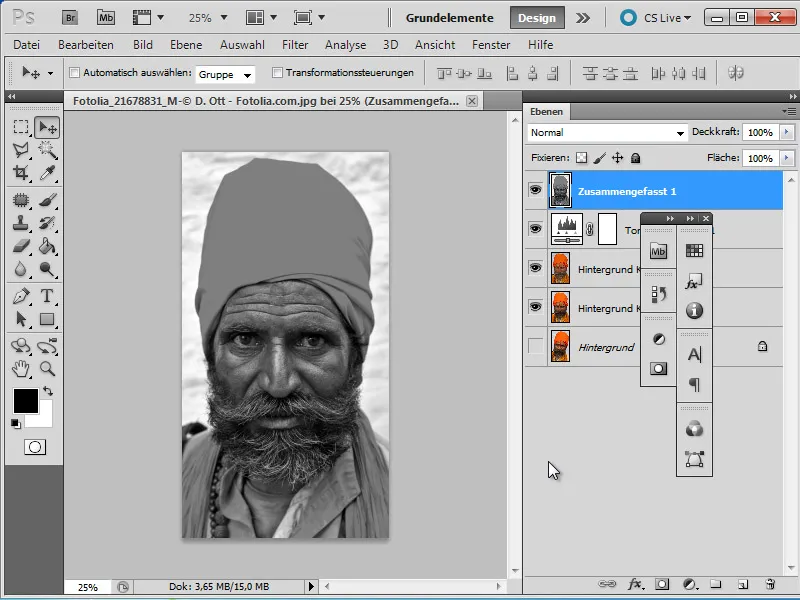Hide the Zusammengefasst 1 layer
The width and height of the screenshot is (800, 600).
(x=536, y=188)
